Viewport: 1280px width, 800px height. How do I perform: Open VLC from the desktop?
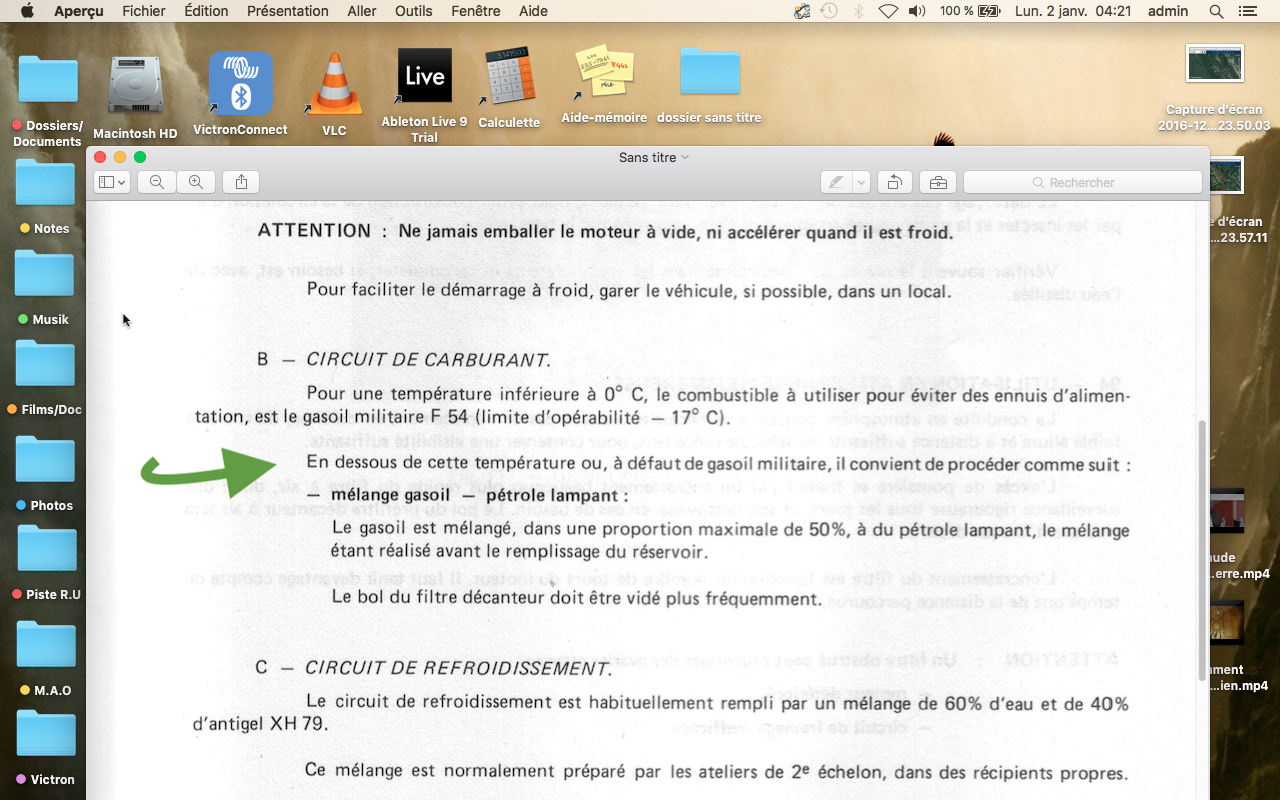[334, 85]
